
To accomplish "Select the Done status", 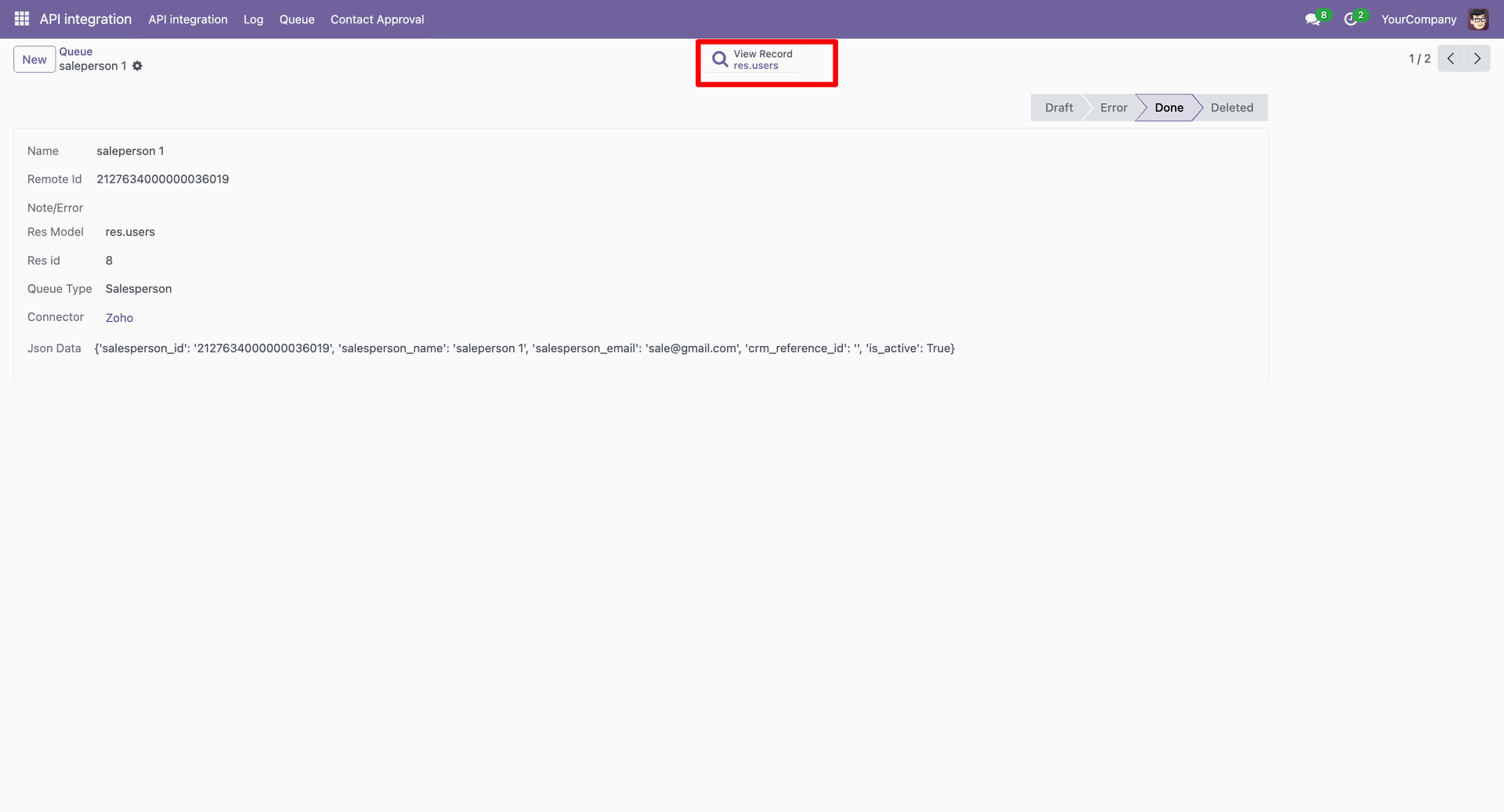I will [1169, 108].
